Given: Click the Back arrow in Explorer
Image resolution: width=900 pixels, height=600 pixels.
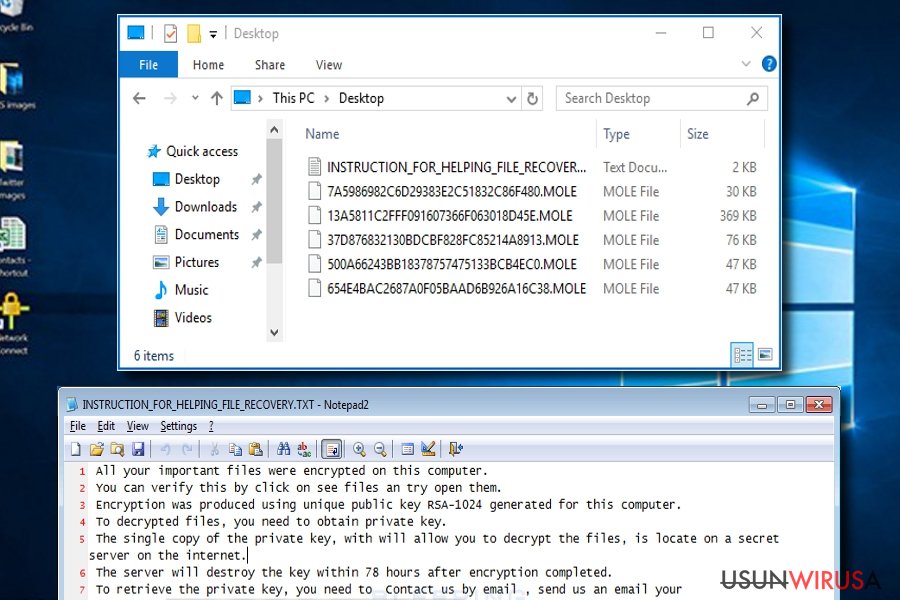Looking at the screenshot, I should pyautogui.click(x=139, y=98).
